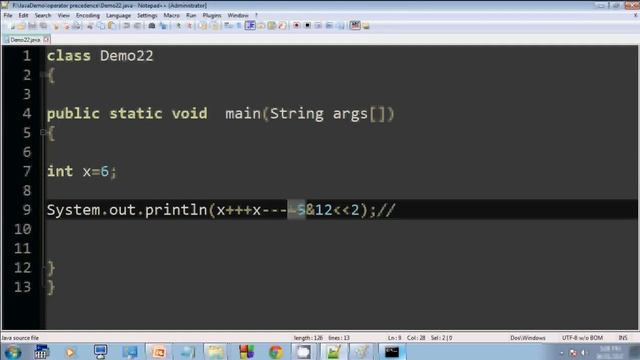Click the volume speaker tray icon

[x=584, y=352]
